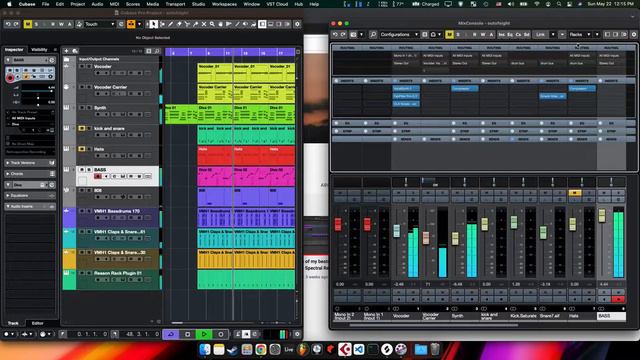The image size is (640, 360).
Task: Click the green Play transport button
Action: point(204,334)
